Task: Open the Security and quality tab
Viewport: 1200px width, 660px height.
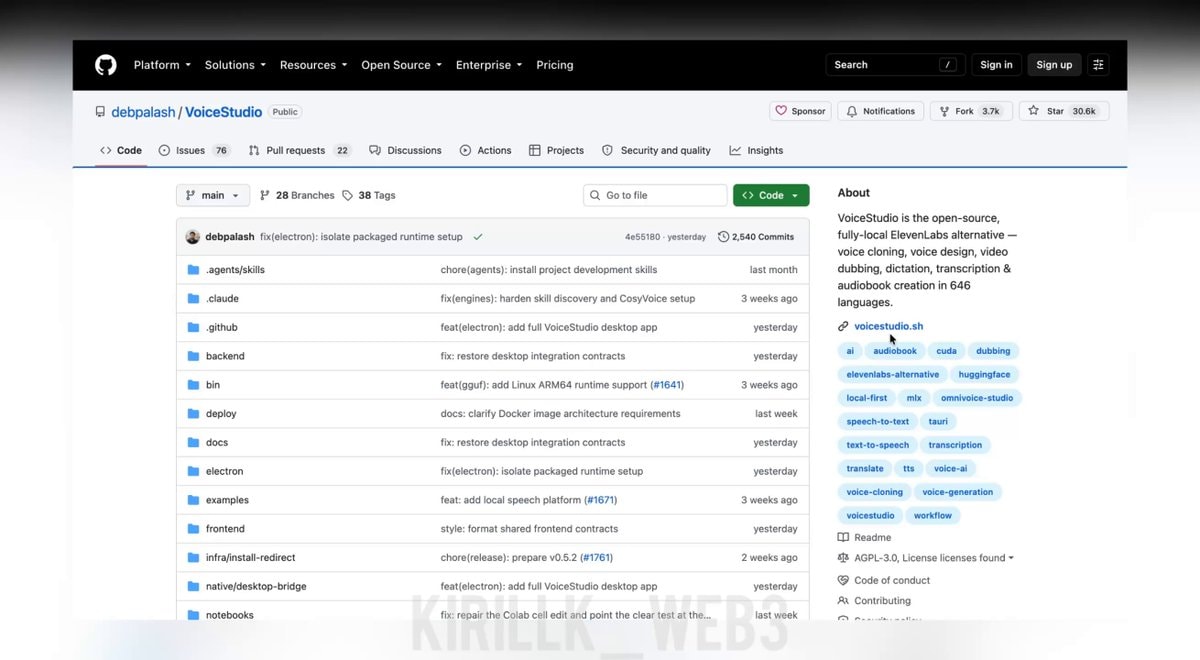Action: (656, 150)
